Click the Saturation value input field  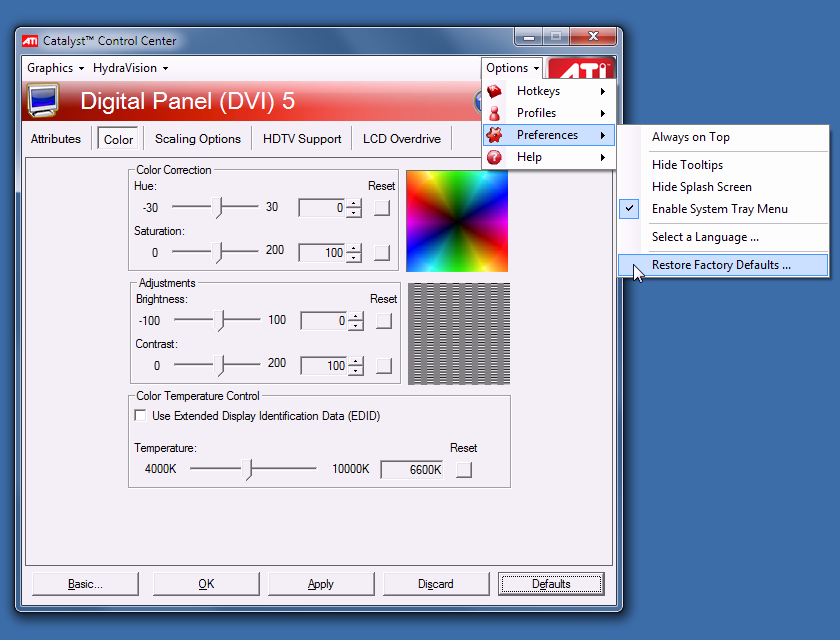(x=322, y=252)
